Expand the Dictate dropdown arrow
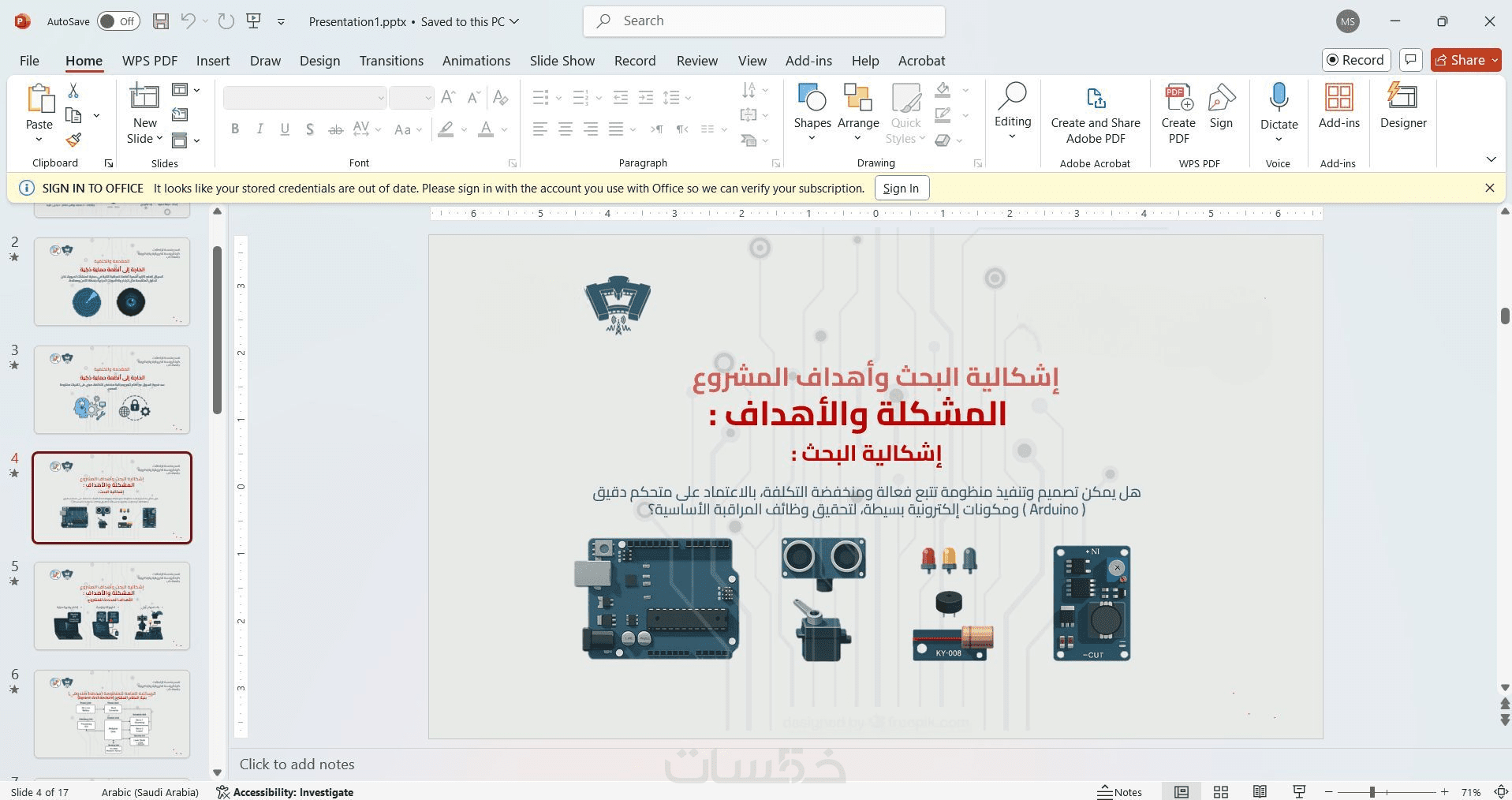The height and width of the screenshot is (800, 1512). (1279, 140)
